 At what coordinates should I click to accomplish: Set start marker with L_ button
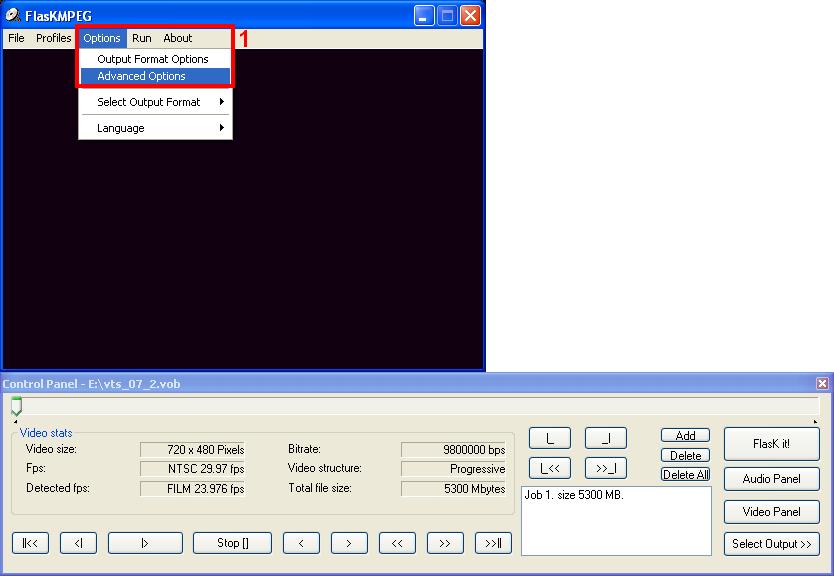tap(550, 438)
